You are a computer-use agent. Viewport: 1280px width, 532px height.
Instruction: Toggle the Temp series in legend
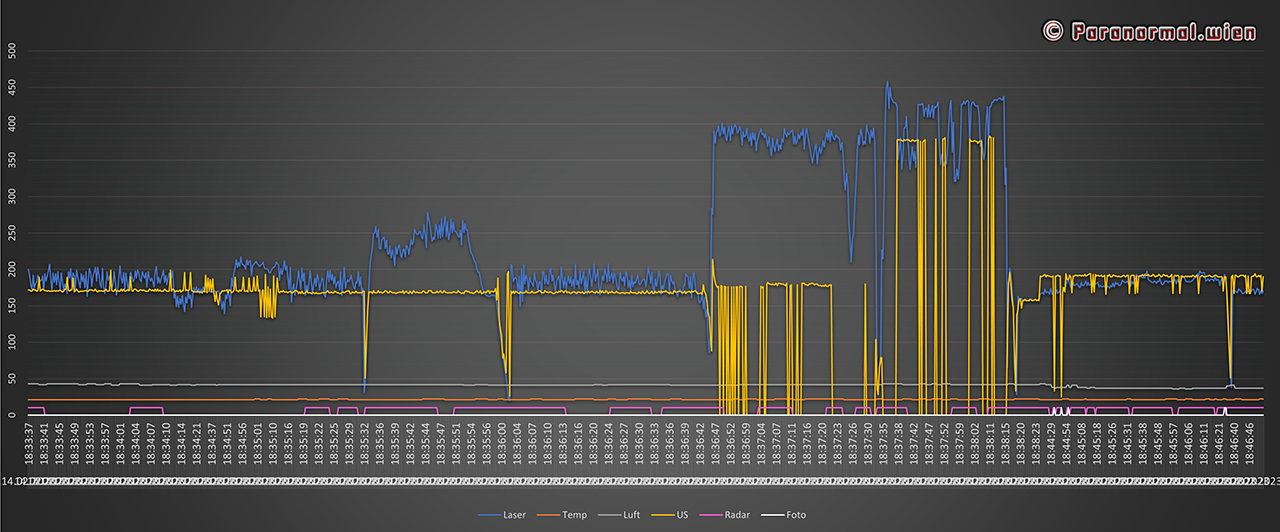(x=575, y=515)
